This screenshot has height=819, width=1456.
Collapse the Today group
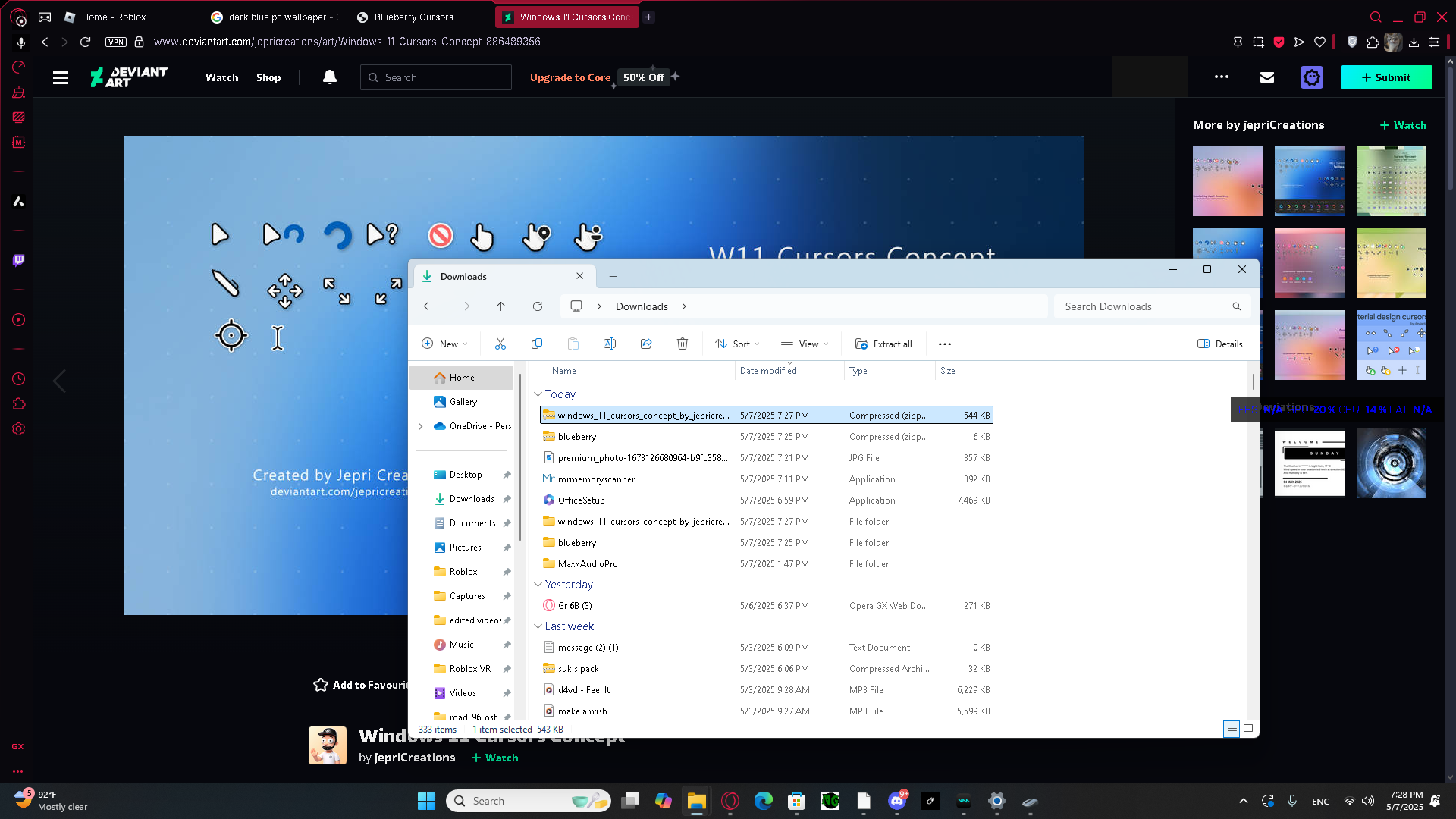538,394
